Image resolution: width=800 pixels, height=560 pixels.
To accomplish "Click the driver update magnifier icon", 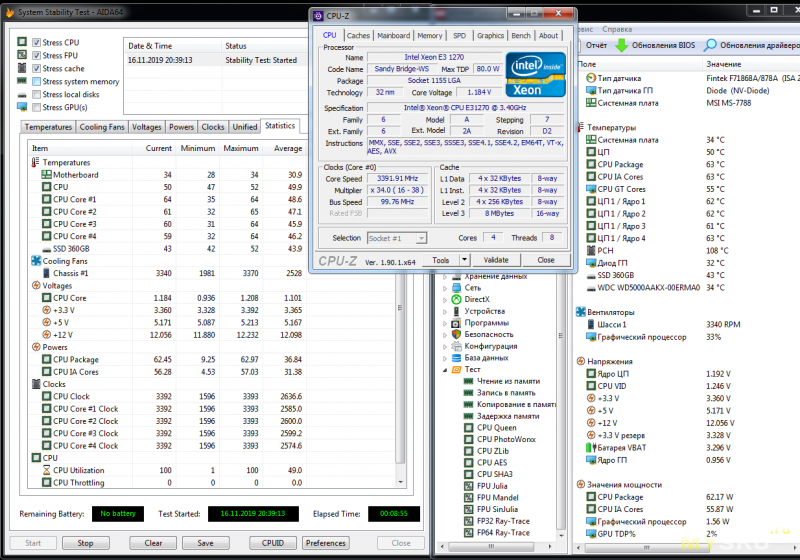I will pos(710,45).
